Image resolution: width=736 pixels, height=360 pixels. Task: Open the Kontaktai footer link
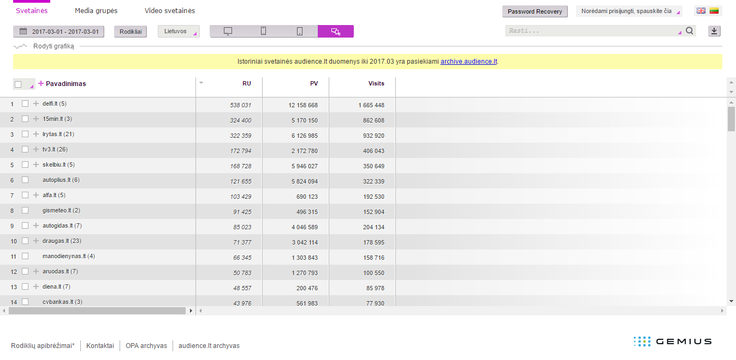[x=100, y=345]
